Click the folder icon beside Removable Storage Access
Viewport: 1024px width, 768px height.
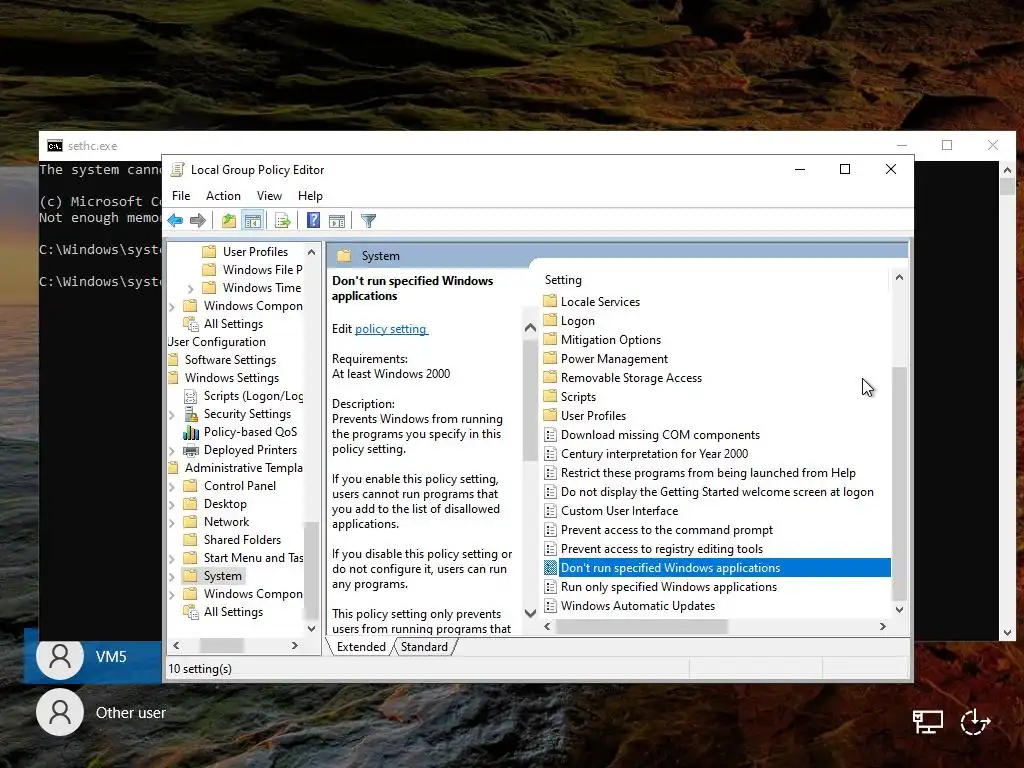(551, 377)
